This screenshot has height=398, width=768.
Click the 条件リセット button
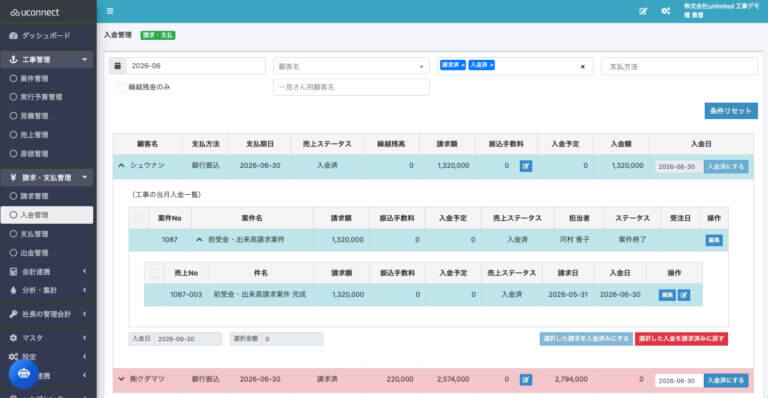point(731,111)
